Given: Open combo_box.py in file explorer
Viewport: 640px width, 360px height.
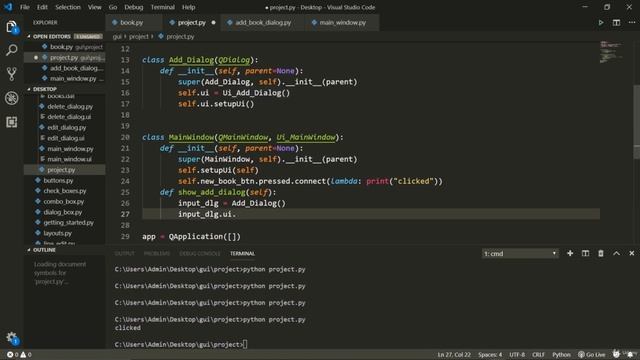Looking at the screenshot, I should tap(64, 202).
